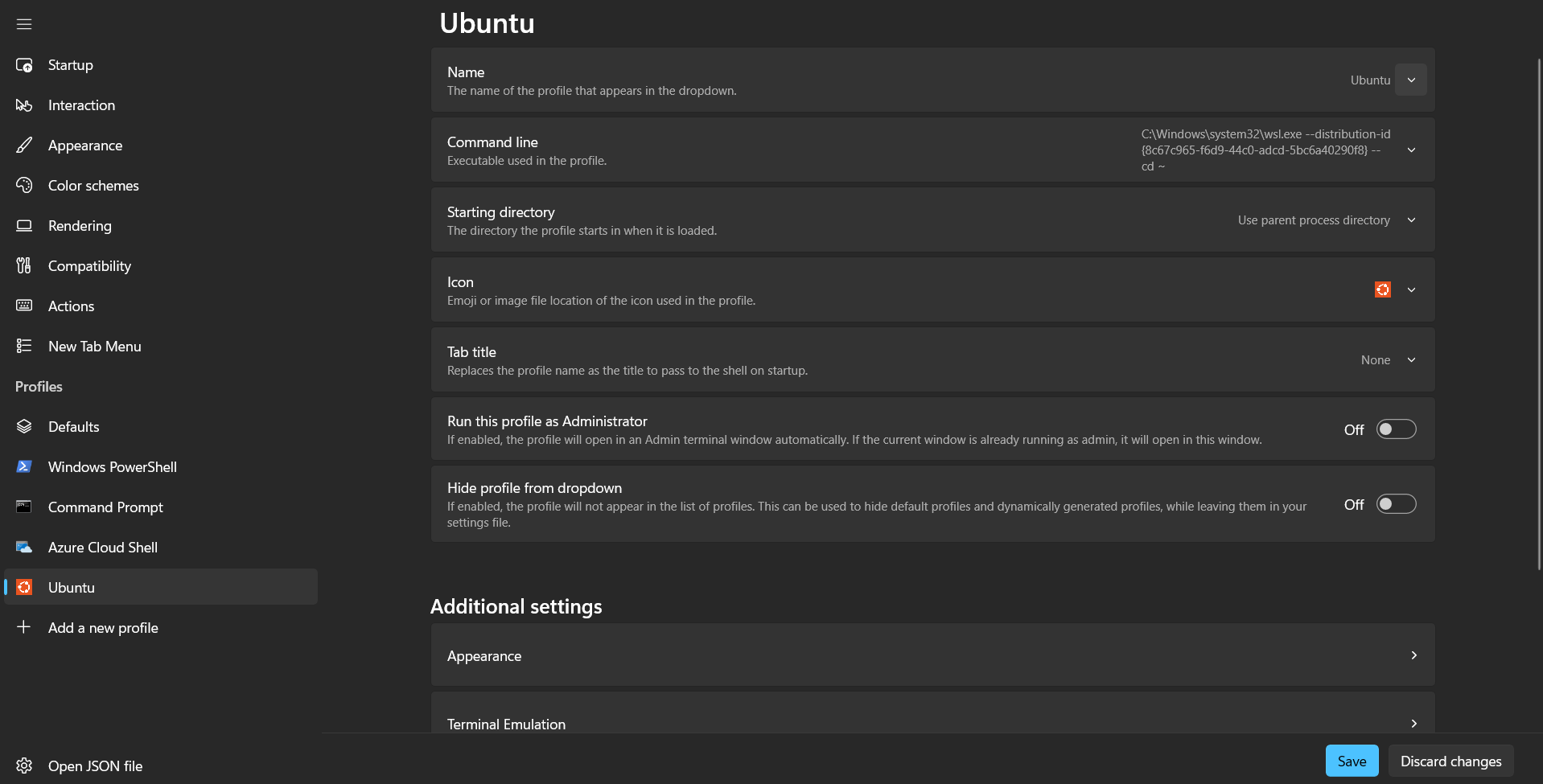Toggle Run this profile as Administrator
The image size is (1543, 784).
point(1397,429)
